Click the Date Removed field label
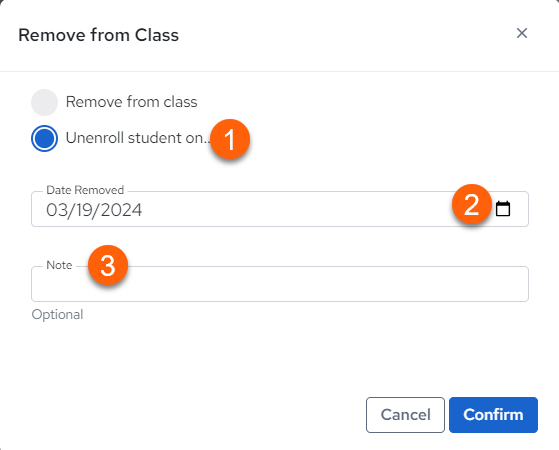The height and width of the screenshot is (450, 559). coord(85,190)
